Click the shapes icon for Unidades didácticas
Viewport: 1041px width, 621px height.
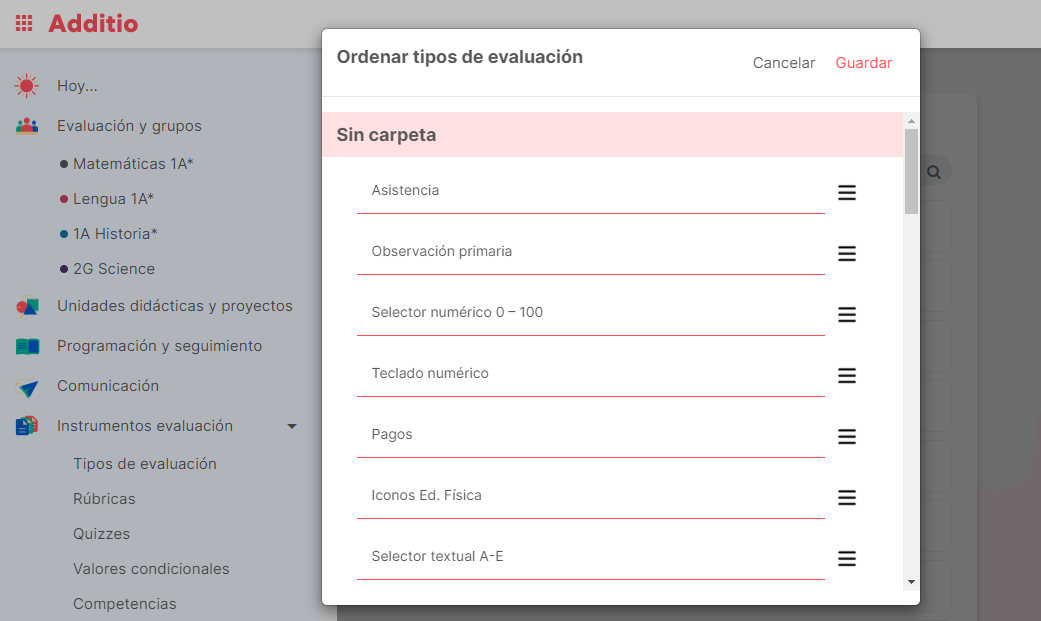pyautogui.click(x=27, y=306)
